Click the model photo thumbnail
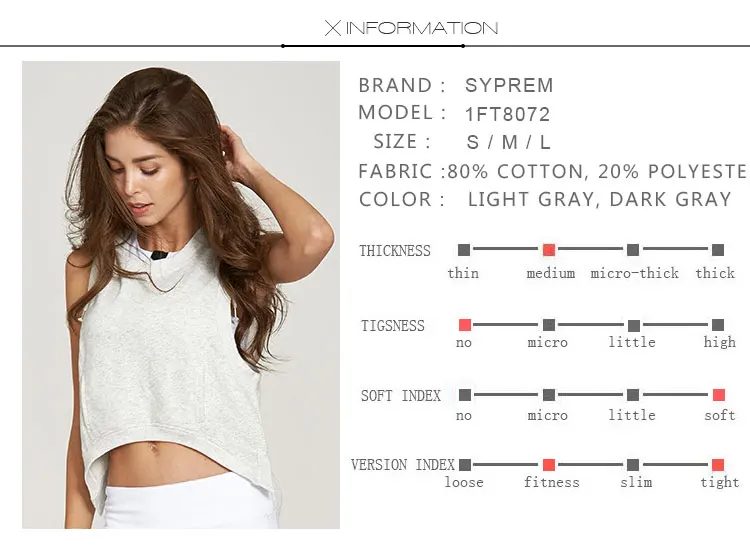The height and width of the screenshot is (546, 750). point(181,295)
